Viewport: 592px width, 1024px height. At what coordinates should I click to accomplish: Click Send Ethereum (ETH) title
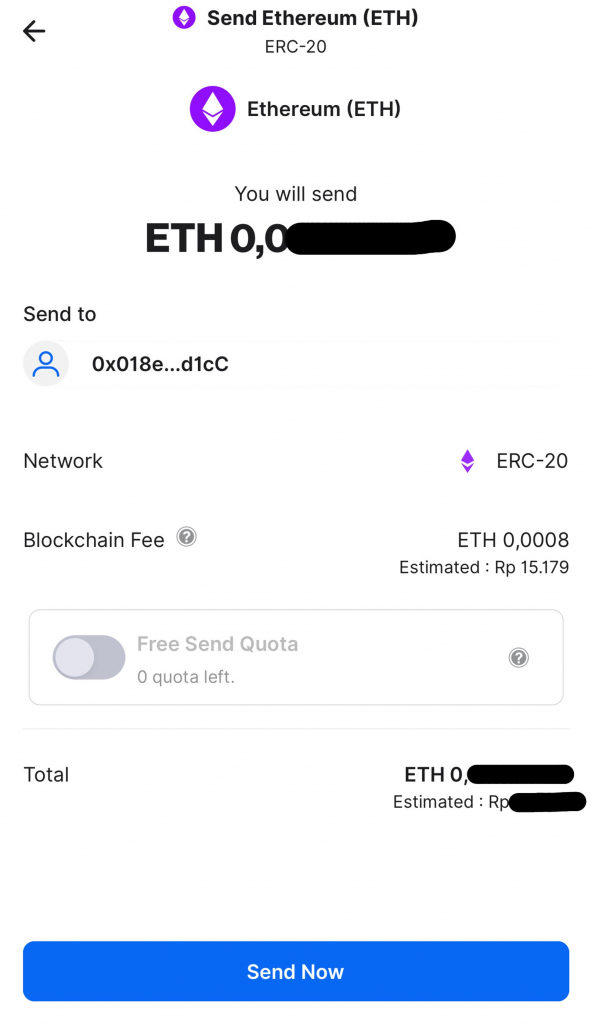312,18
